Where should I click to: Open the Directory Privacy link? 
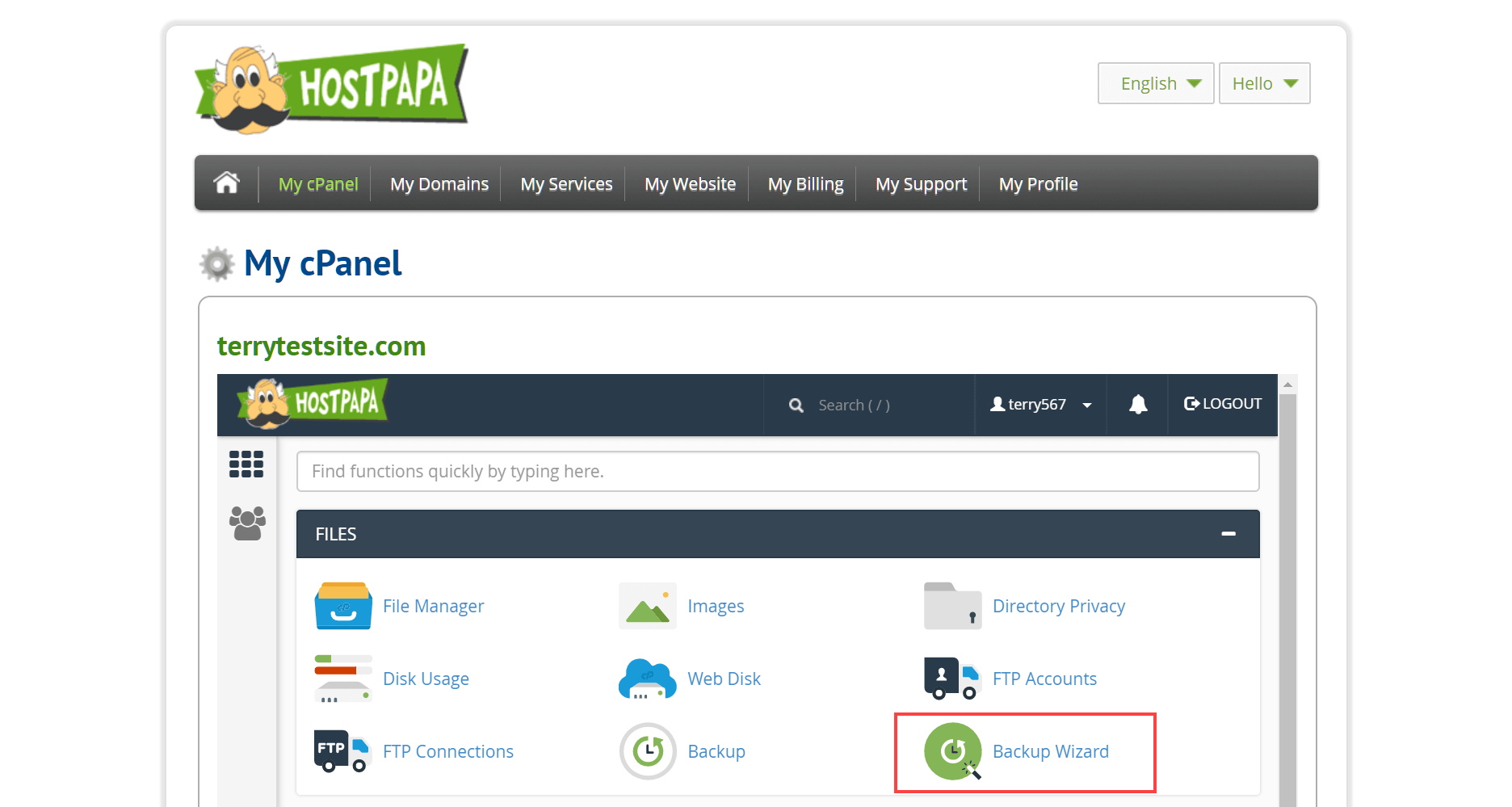pyautogui.click(x=1059, y=606)
